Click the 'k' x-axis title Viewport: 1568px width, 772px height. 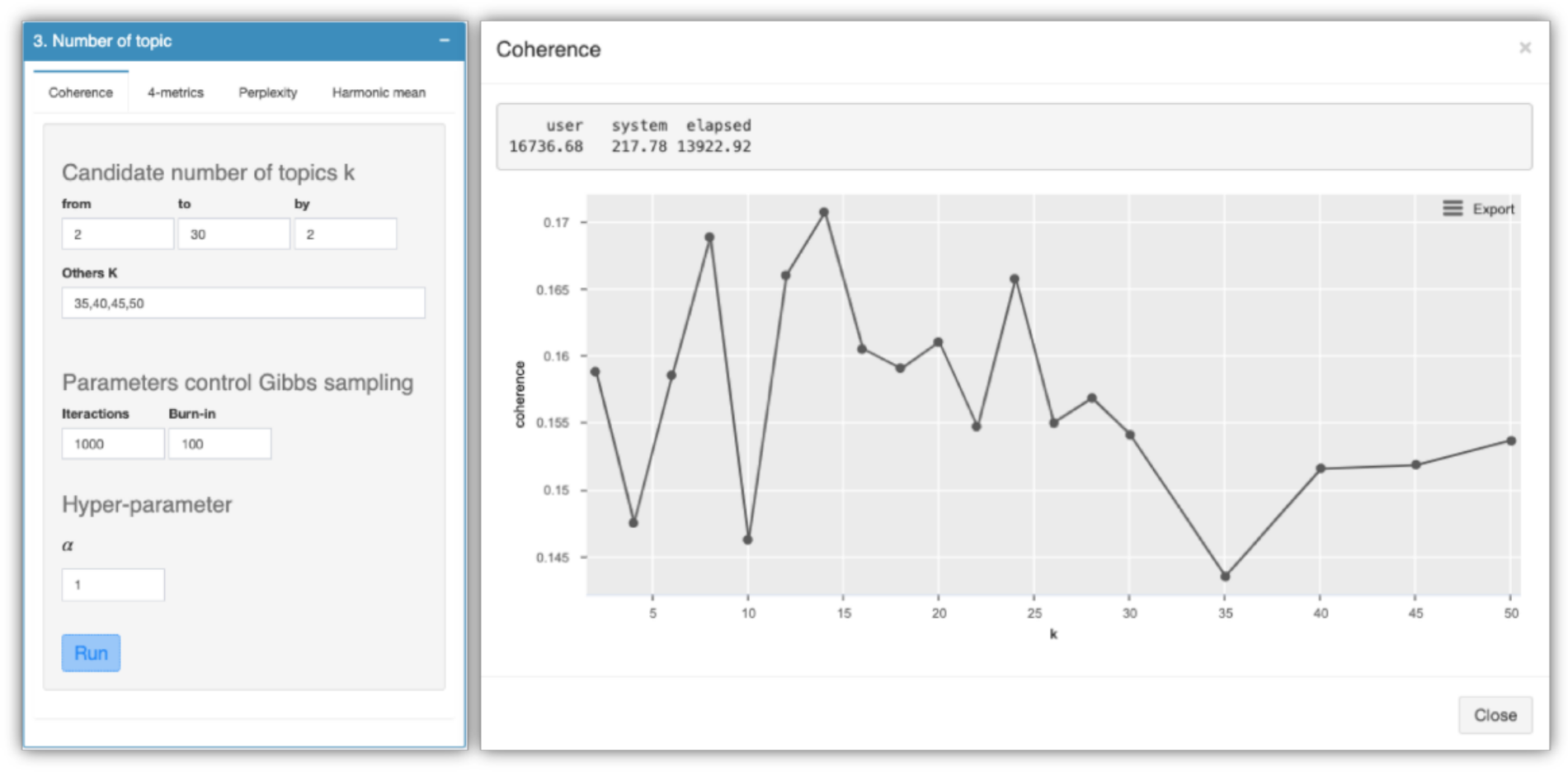coord(1053,634)
